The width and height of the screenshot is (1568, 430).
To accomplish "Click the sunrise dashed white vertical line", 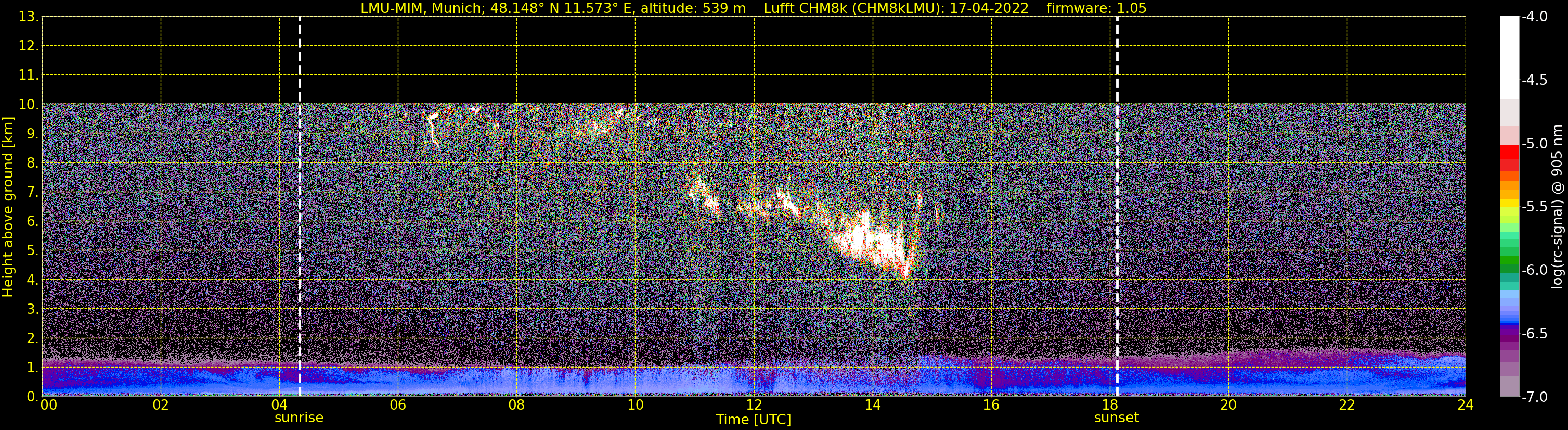I will click(x=300, y=207).
